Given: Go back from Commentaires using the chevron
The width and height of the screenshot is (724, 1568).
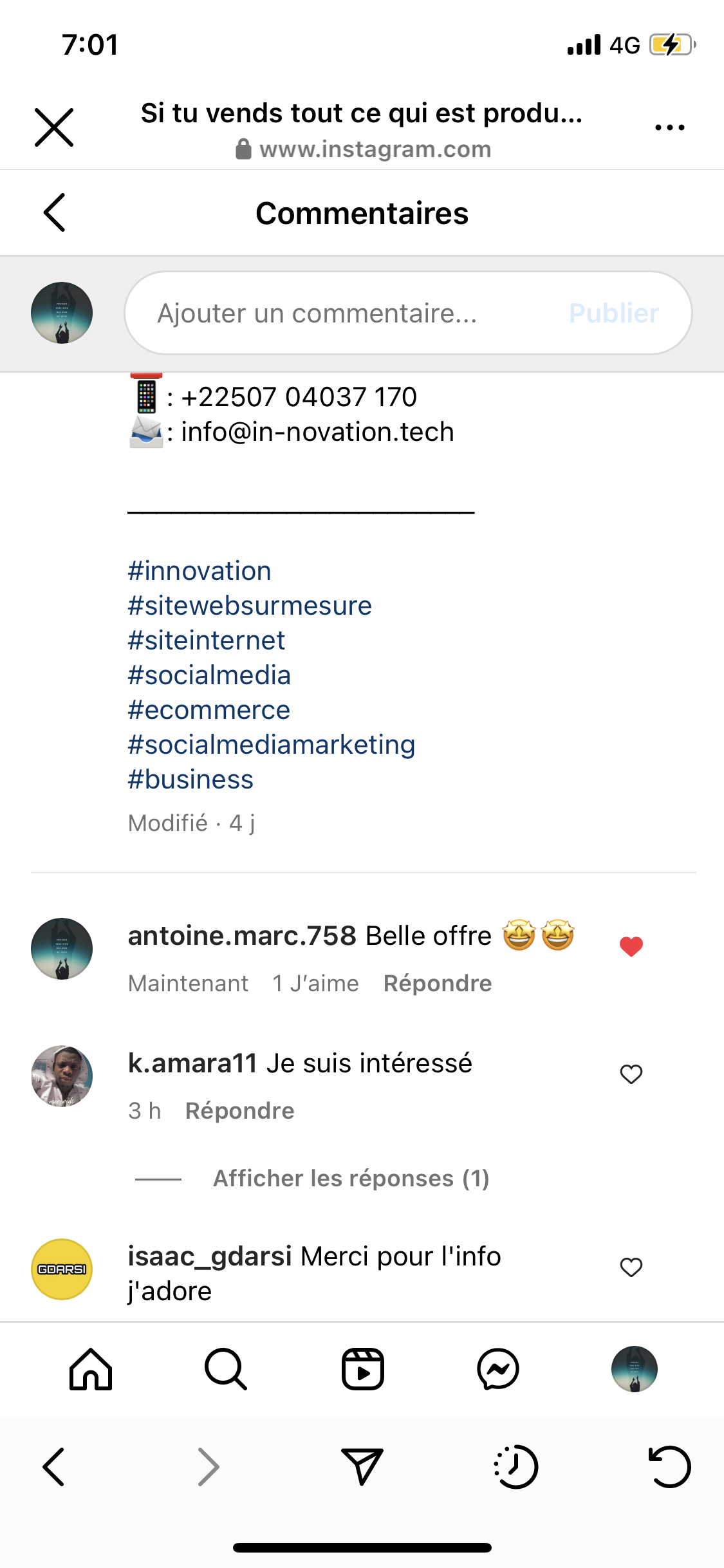Looking at the screenshot, I should tap(55, 212).
